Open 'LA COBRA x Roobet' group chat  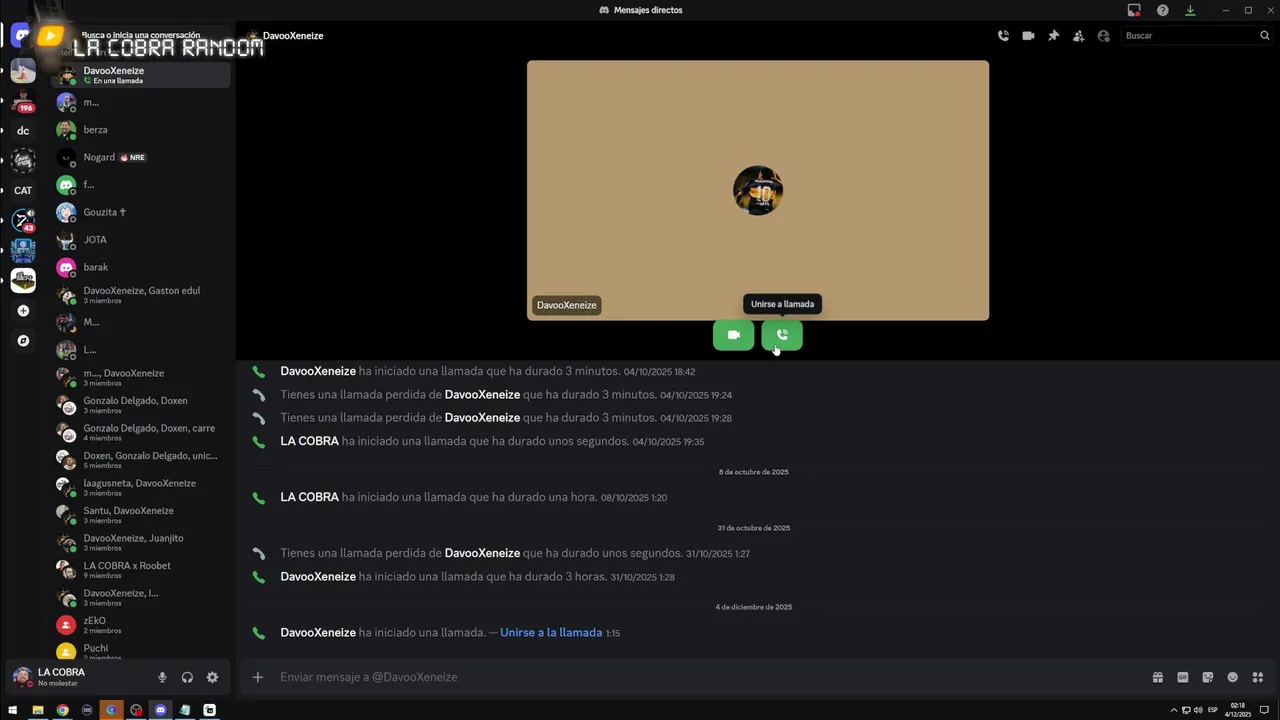141,570
